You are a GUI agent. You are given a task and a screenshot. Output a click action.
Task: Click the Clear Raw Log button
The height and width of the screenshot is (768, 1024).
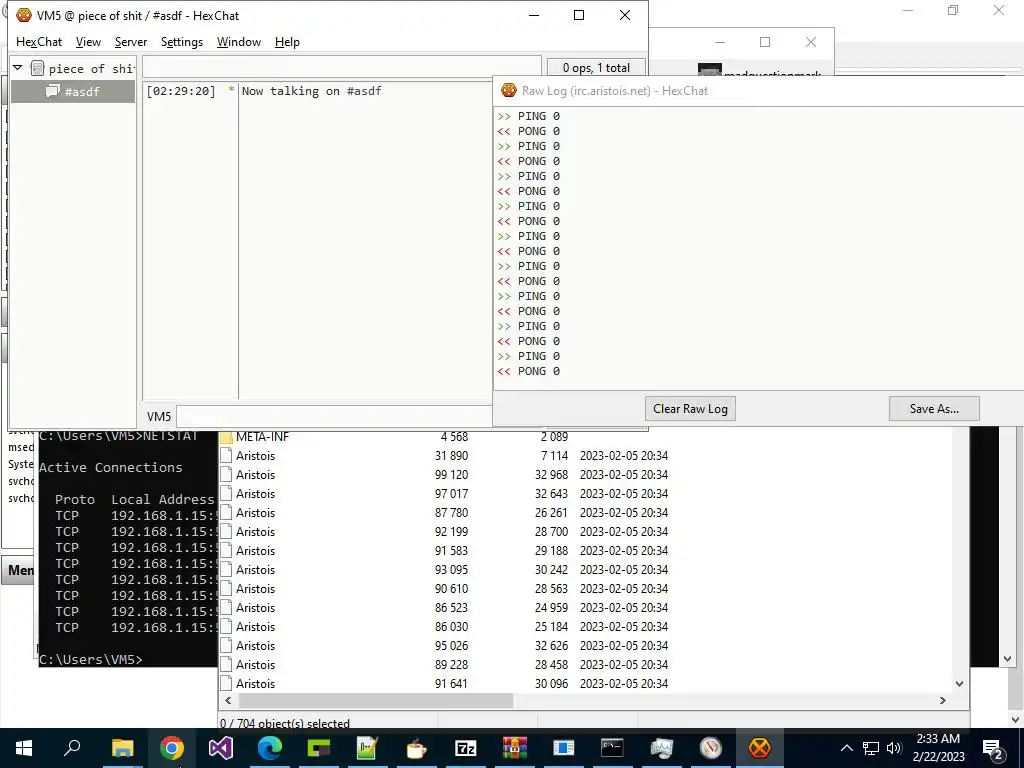(x=690, y=409)
